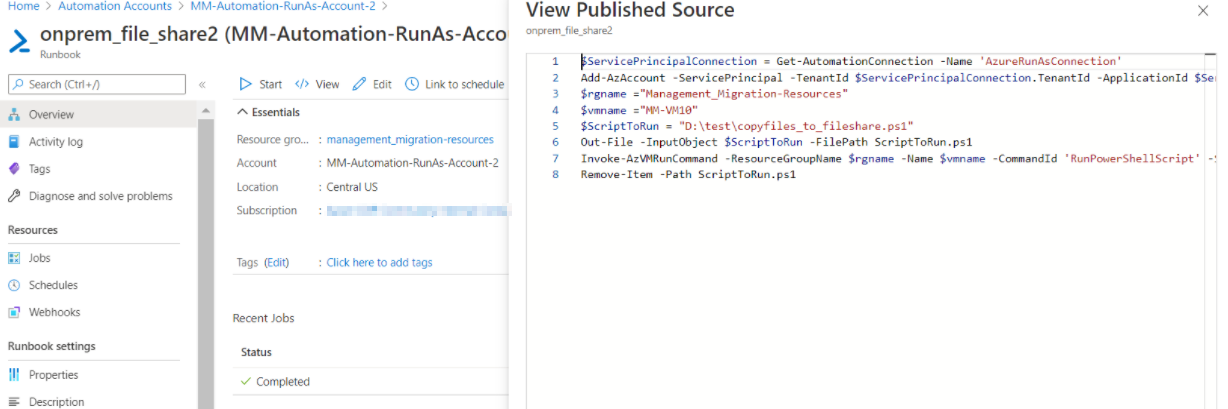This screenshot has height=409, width=1228.
Task: Collapse the Essentials section
Action: (x=268, y=112)
